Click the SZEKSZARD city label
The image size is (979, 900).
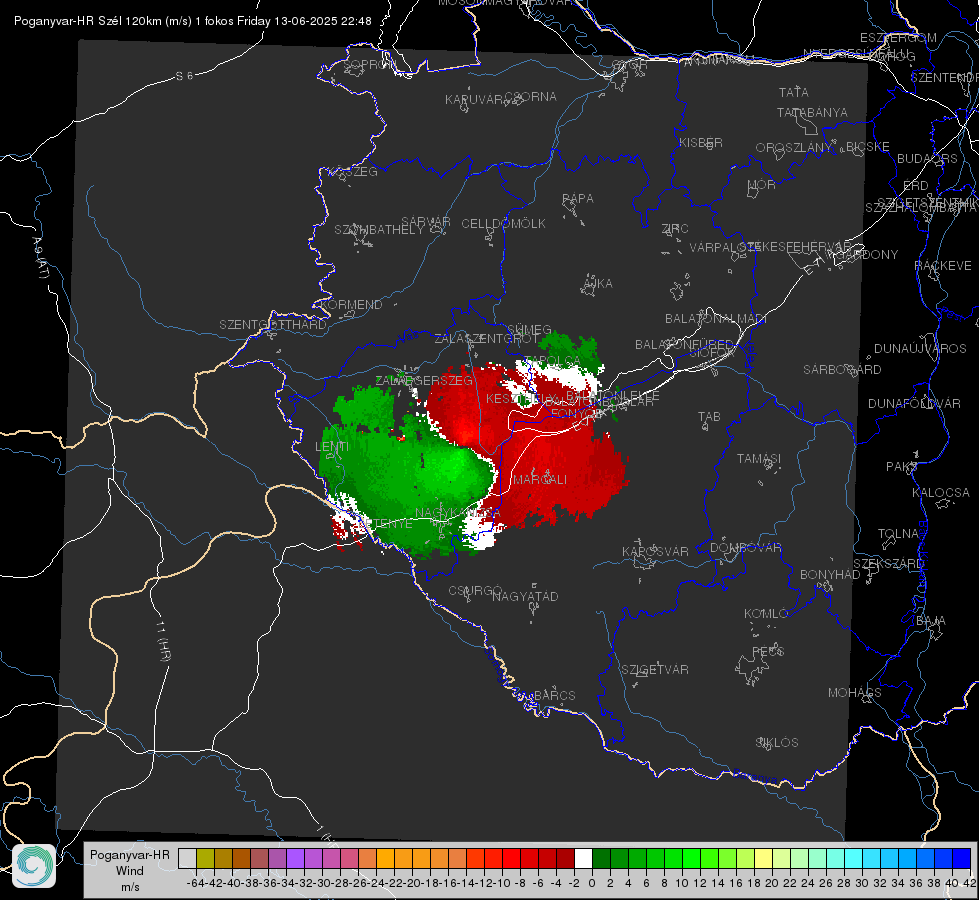tap(888, 564)
